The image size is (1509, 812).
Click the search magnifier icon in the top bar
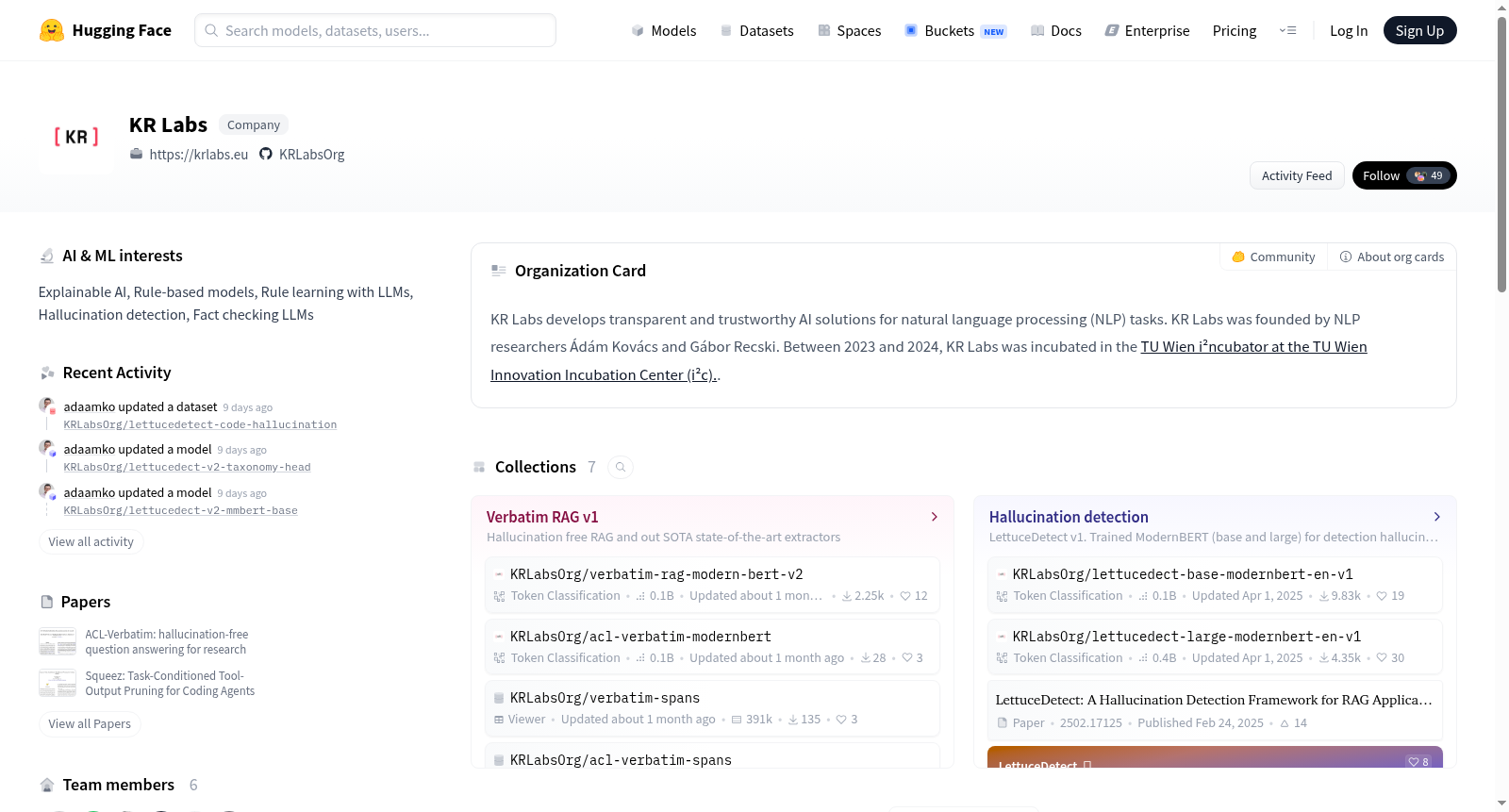click(x=211, y=30)
